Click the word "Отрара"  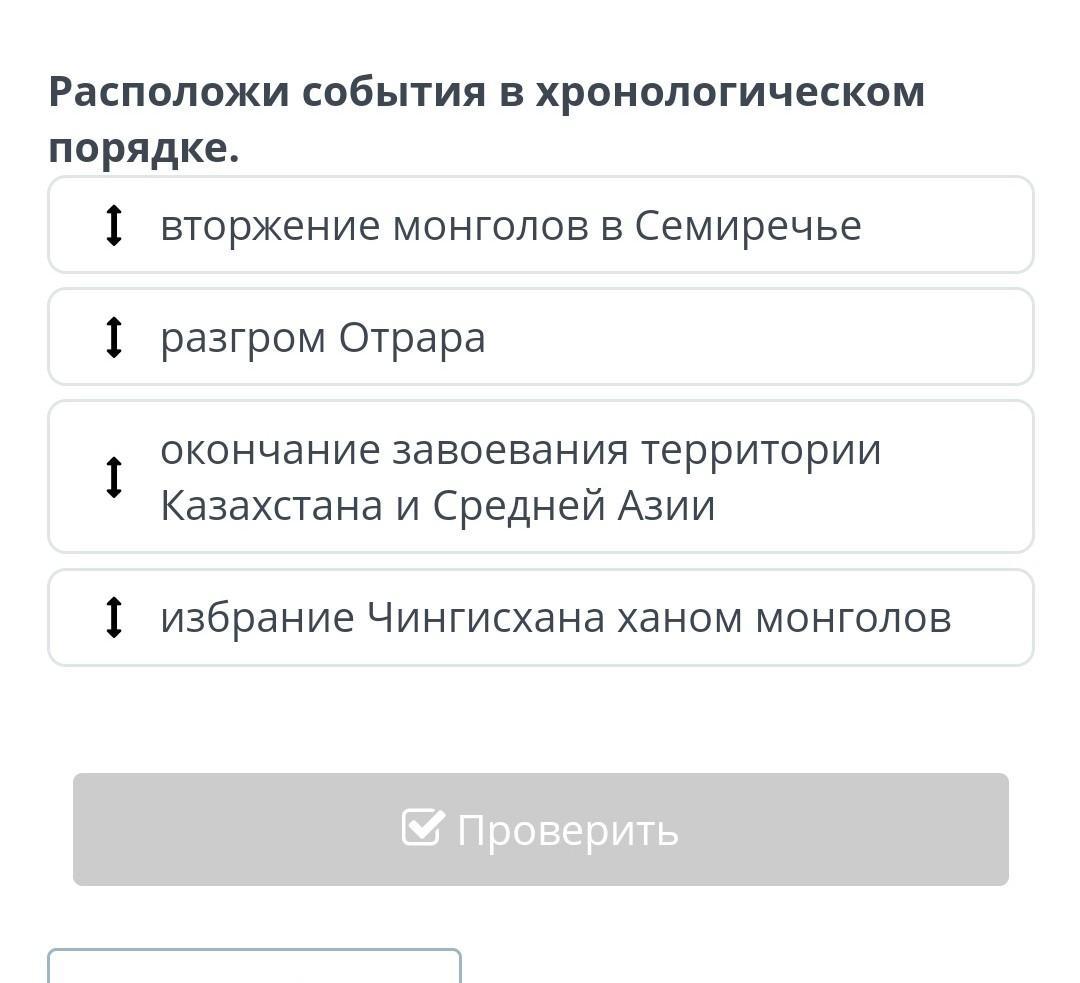tap(412, 338)
